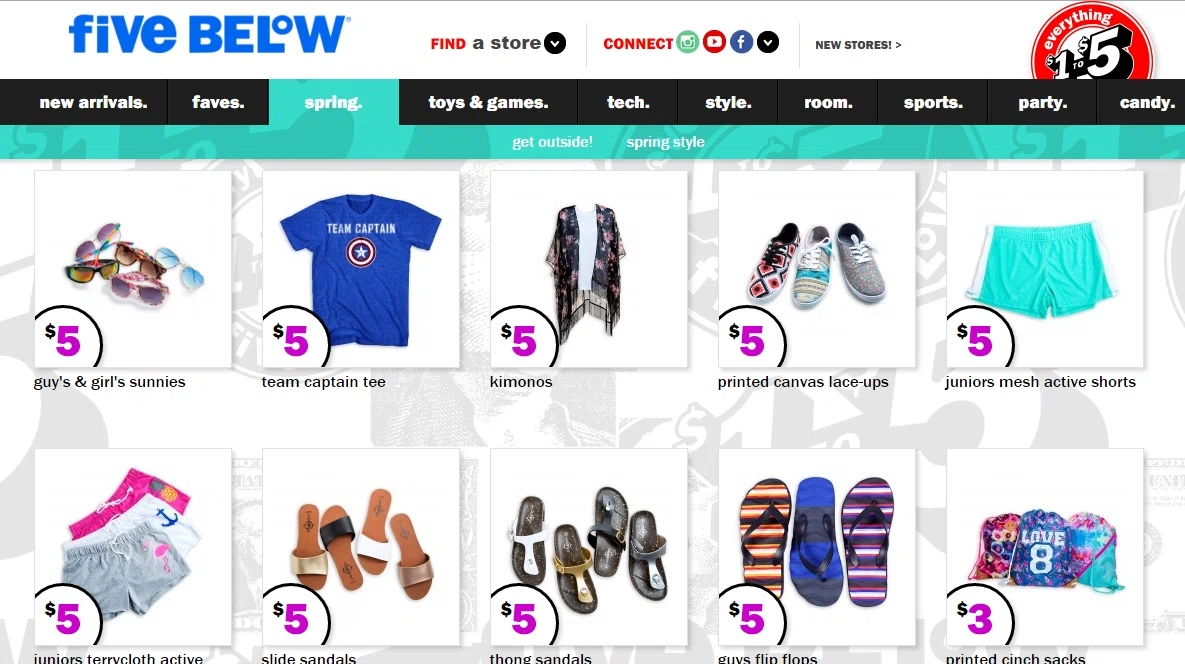Open the New Stores link
The height and width of the screenshot is (664, 1185).
coord(858,45)
